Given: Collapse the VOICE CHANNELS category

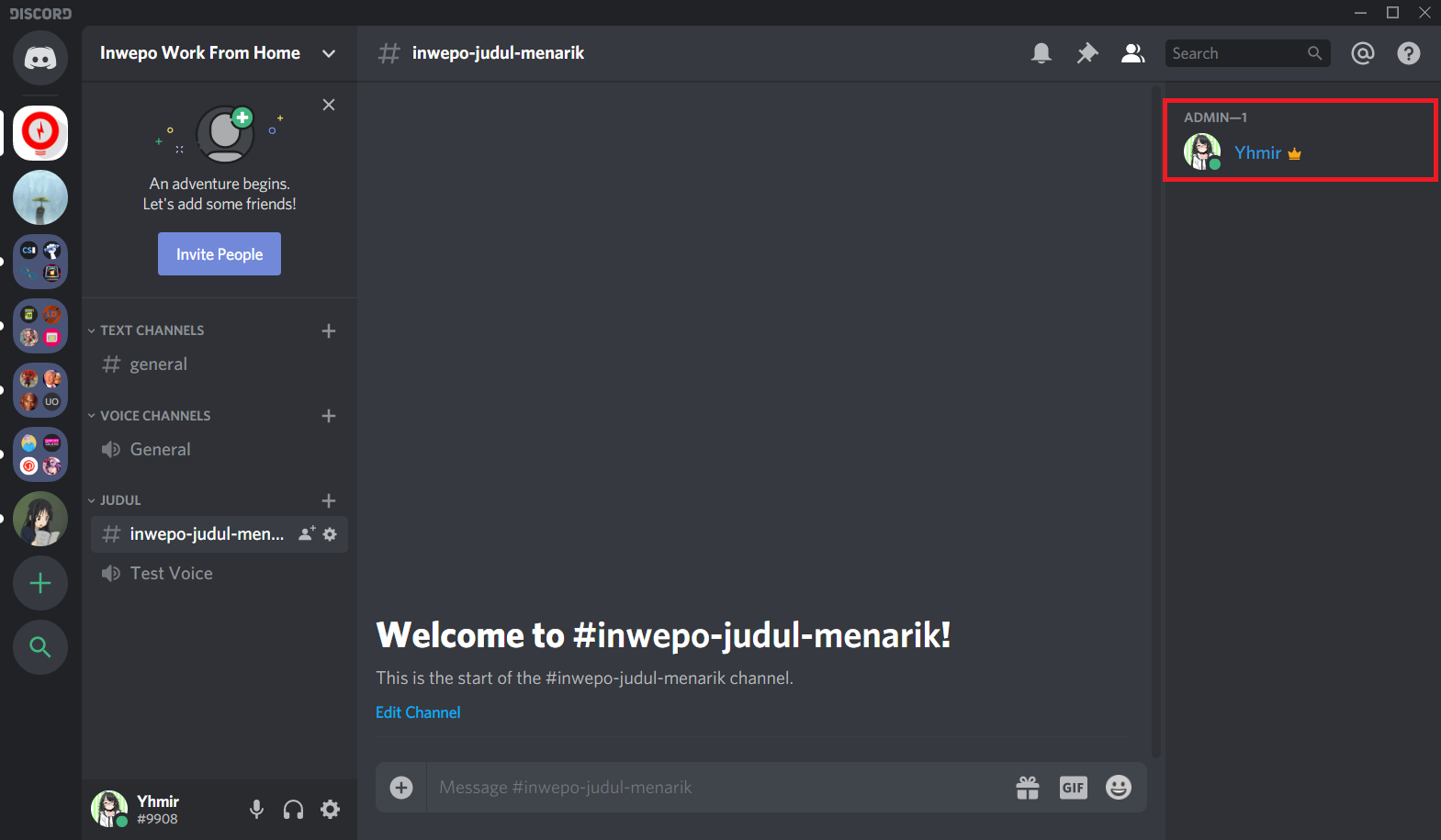Looking at the screenshot, I should pos(150,416).
